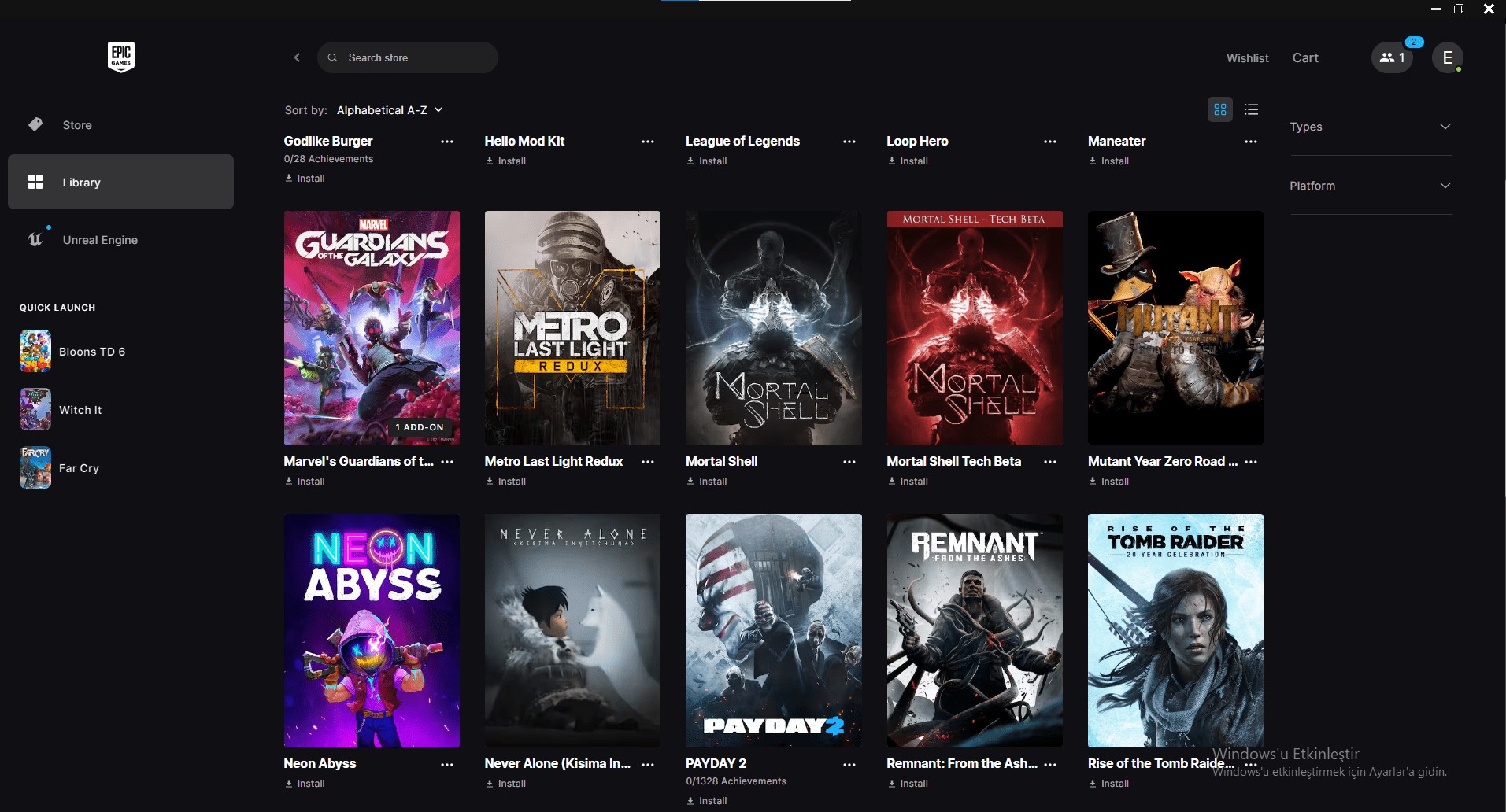Open options menu for League of Legends
The image size is (1506, 812).
849,142
